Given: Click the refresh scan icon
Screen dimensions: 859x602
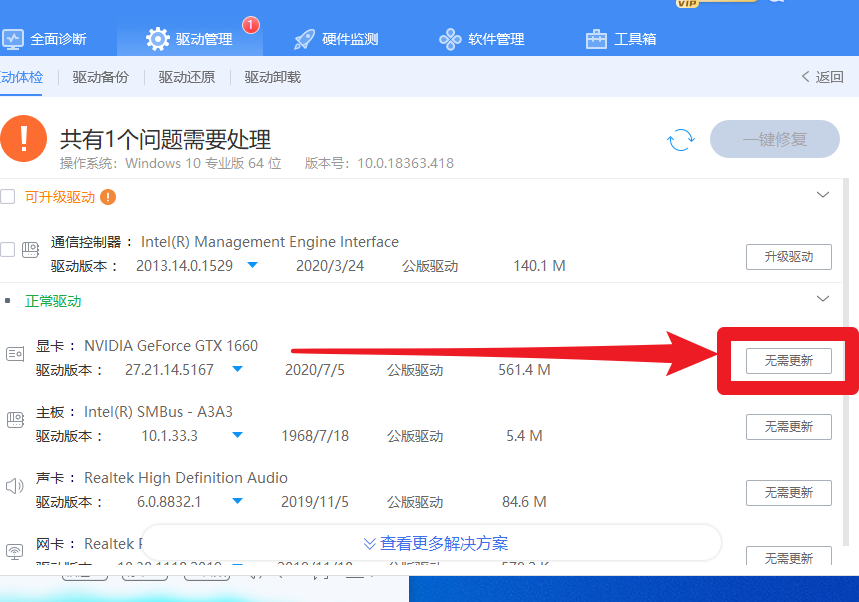Looking at the screenshot, I should [681, 140].
